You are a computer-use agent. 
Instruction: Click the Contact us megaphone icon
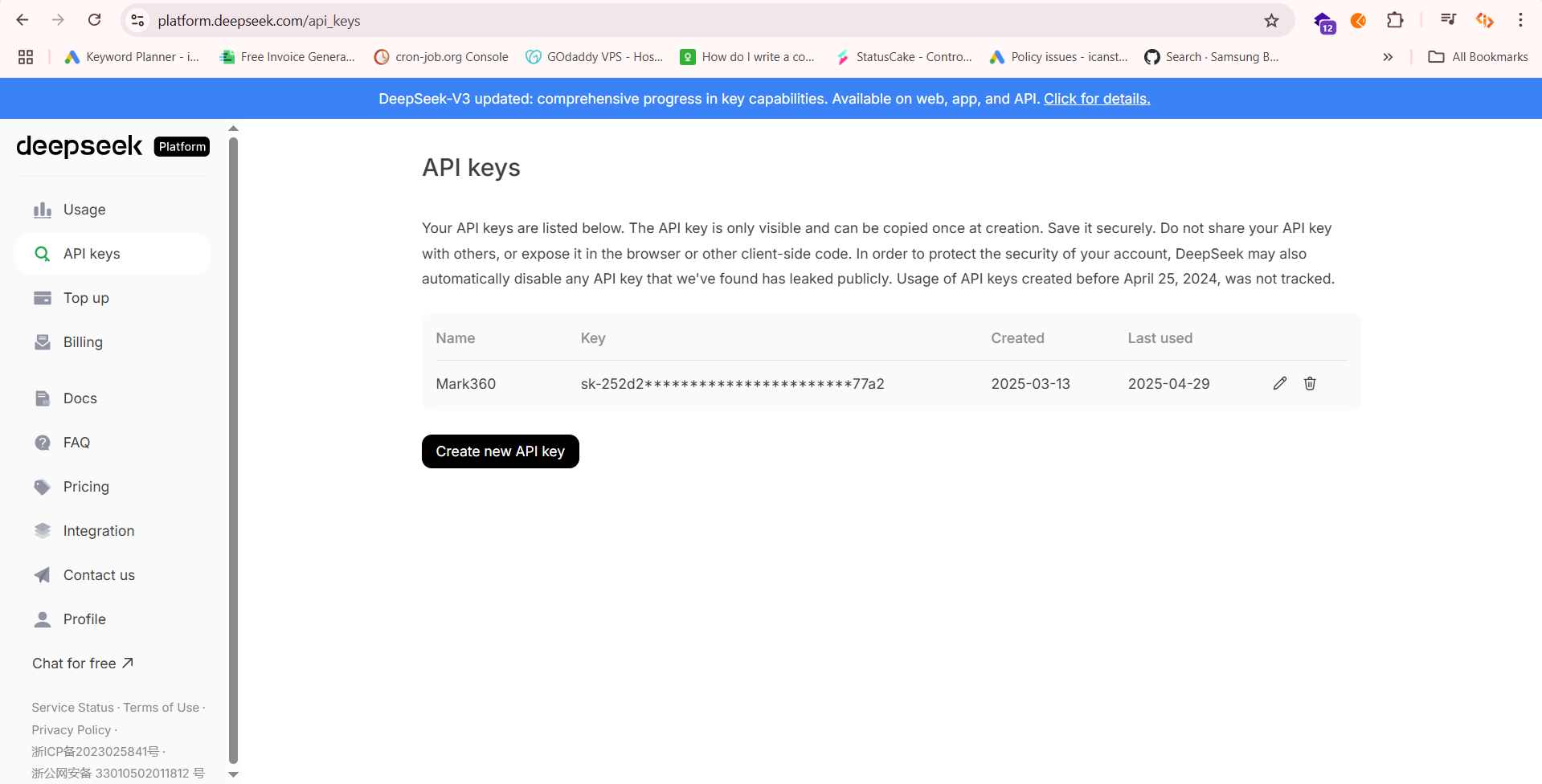tap(43, 575)
